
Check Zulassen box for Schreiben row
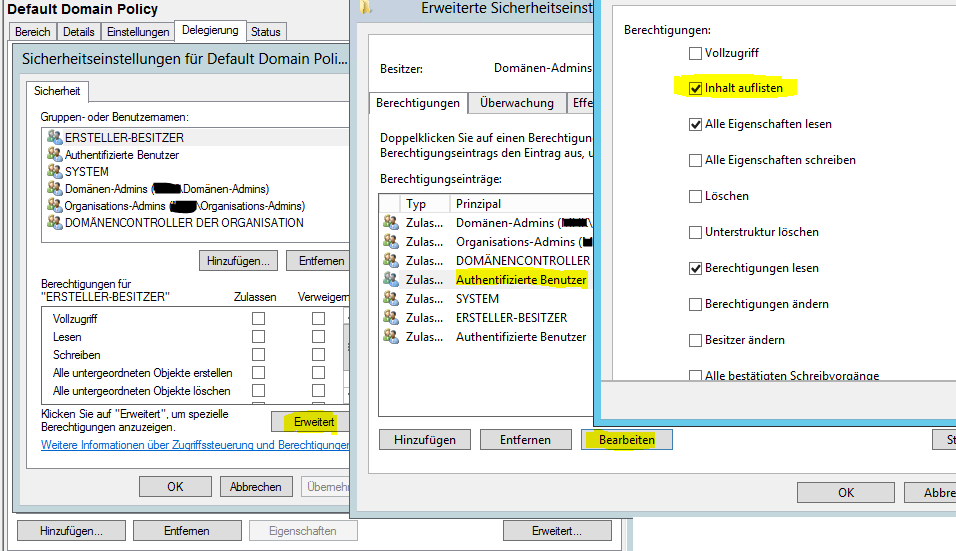(259, 354)
